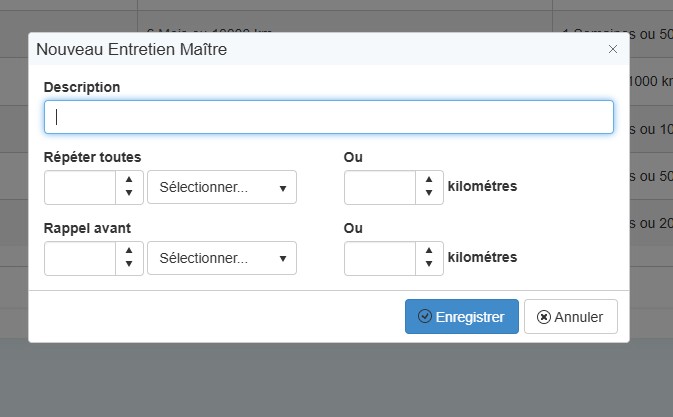Open the Rappel avant unit Sélectionner dropdown
The width and height of the screenshot is (673, 417).
(222, 258)
